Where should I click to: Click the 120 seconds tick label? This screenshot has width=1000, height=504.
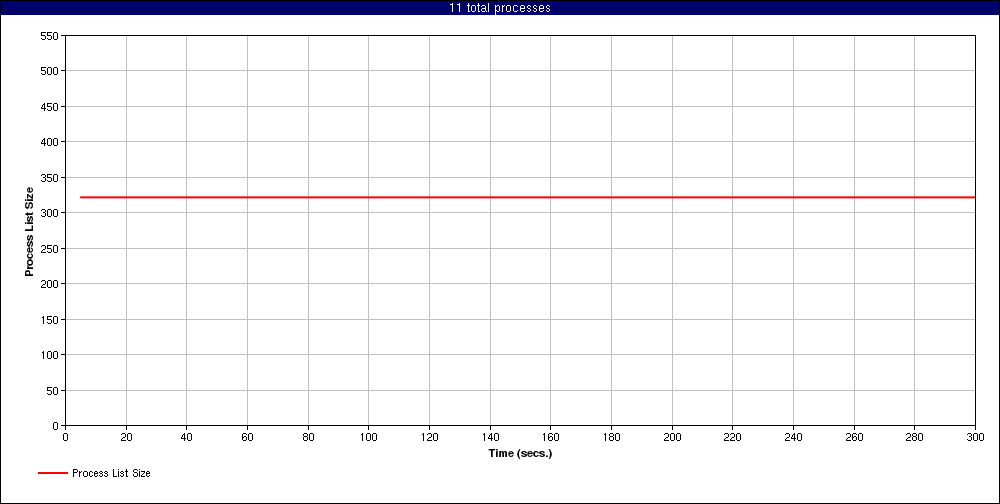point(429,437)
